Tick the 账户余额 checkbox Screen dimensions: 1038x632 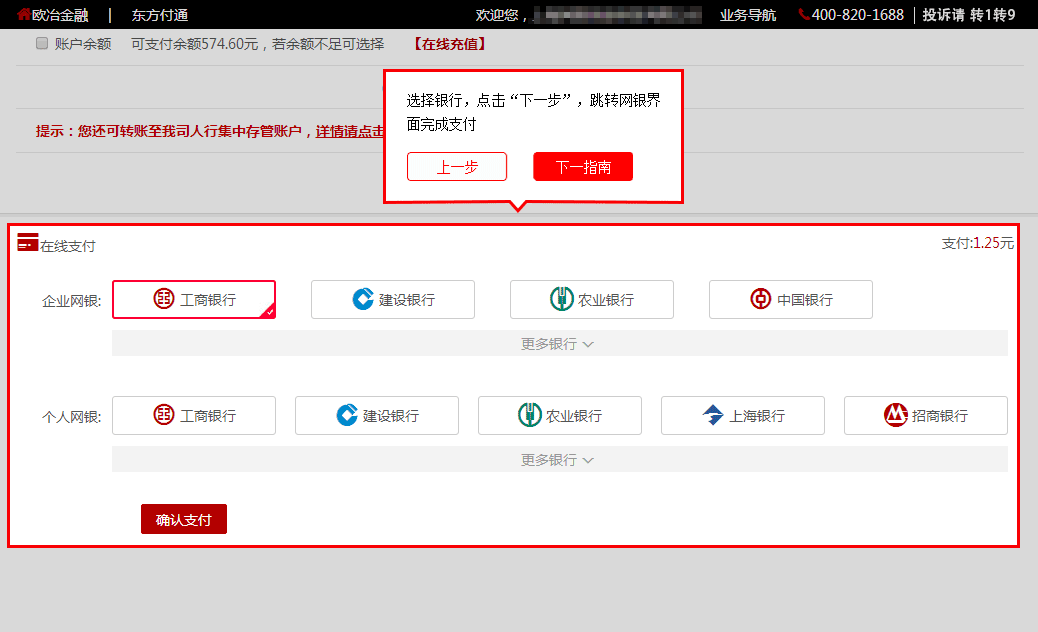click(x=42, y=44)
